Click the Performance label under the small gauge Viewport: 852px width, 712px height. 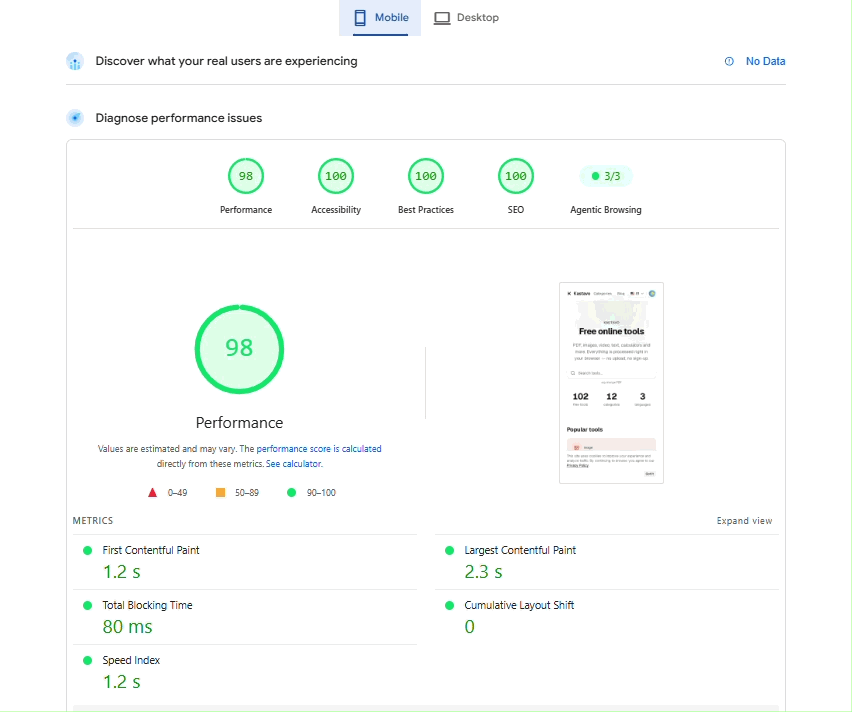(x=246, y=210)
